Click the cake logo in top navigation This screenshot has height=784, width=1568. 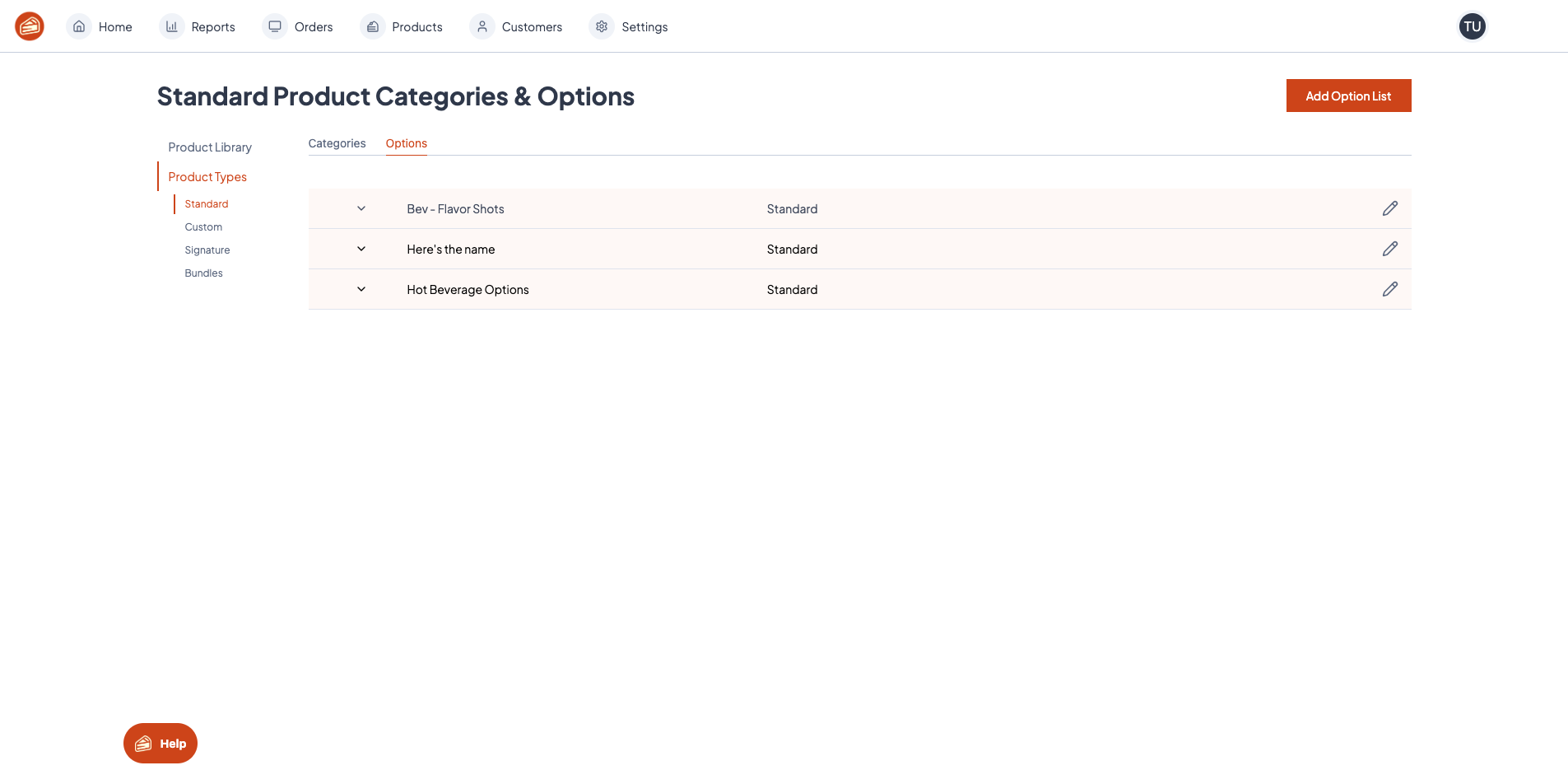(x=30, y=26)
